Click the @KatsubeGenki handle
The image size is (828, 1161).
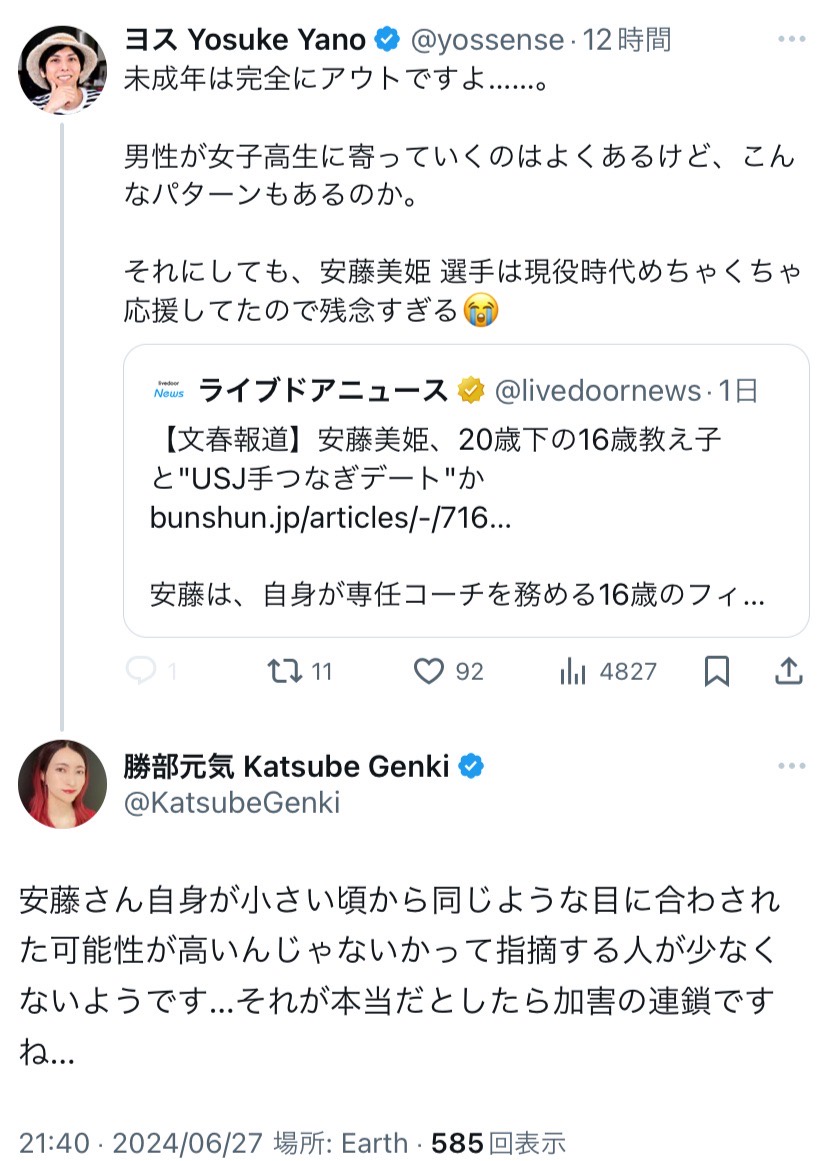pos(232,802)
